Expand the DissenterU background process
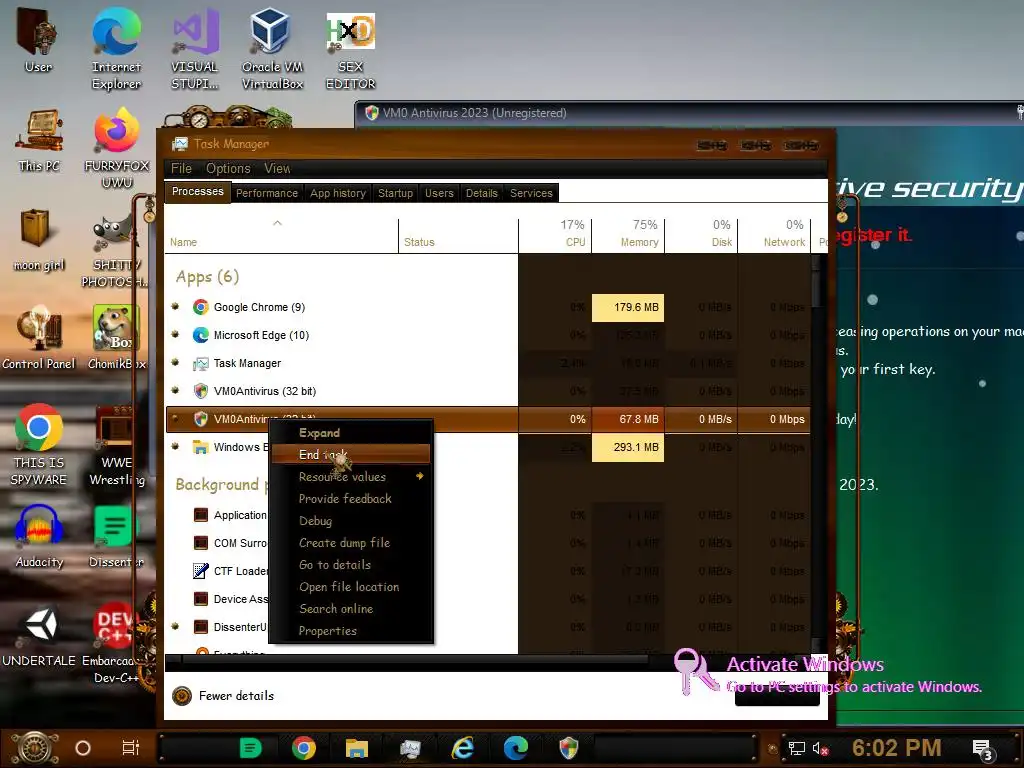Screen dimensions: 1024x768 coord(175,626)
